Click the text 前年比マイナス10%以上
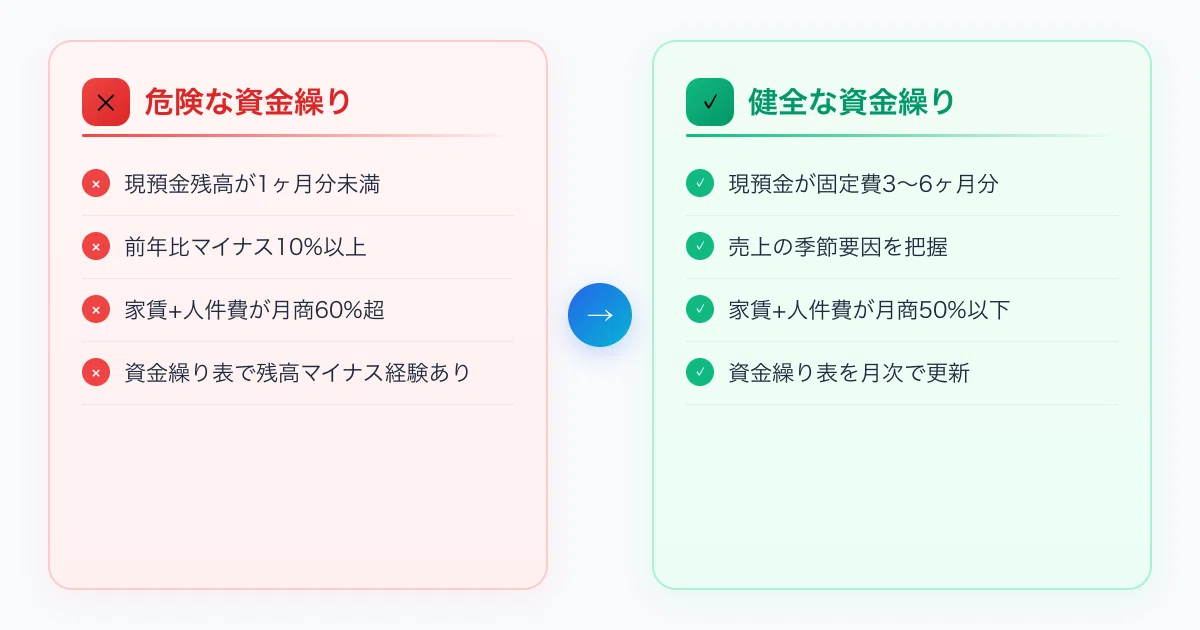This screenshot has width=1200, height=630. coord(245,247)
